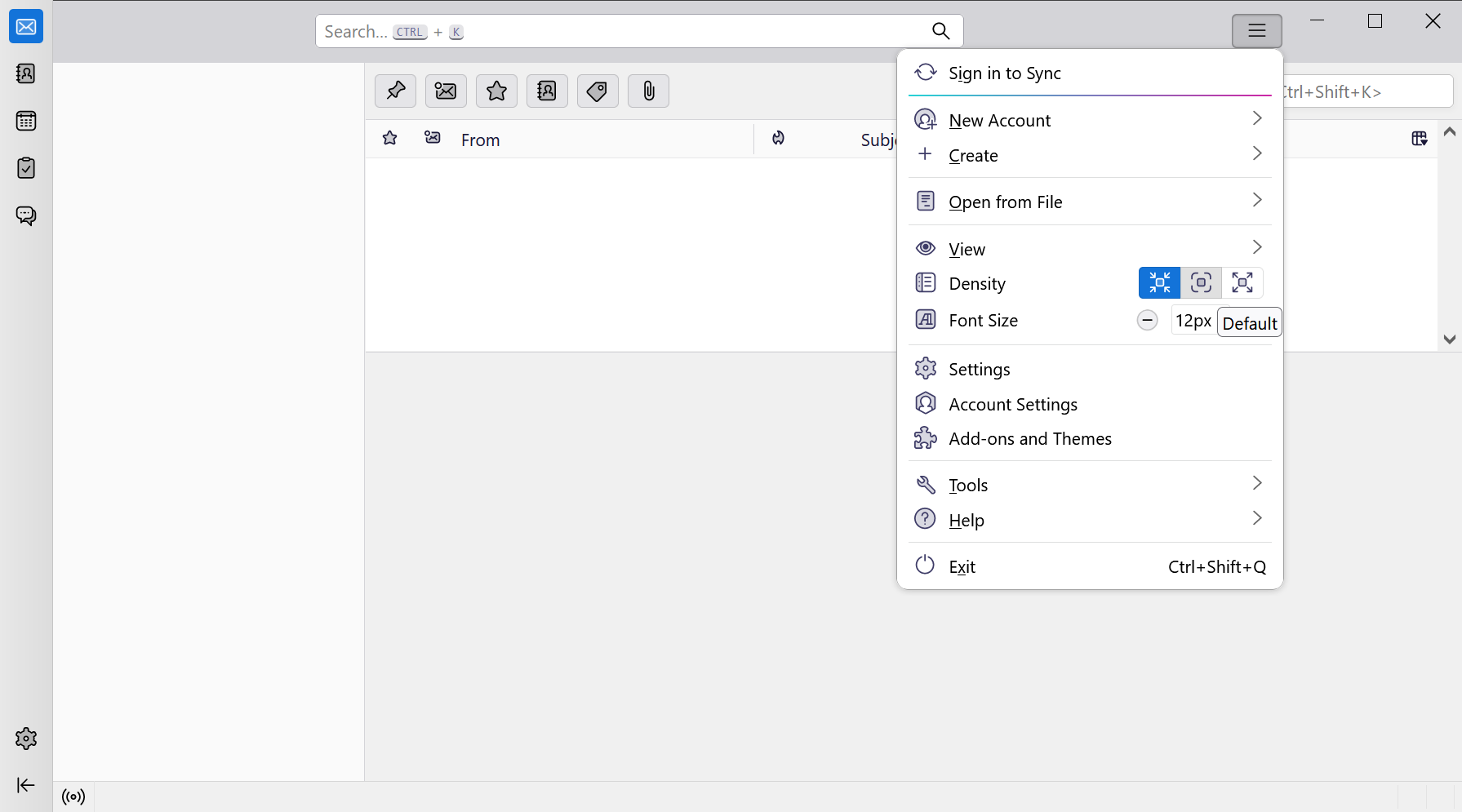Toggle the Starred quick filter
The width and height of the screenshot is (1462, 812).
click(496, 91)
